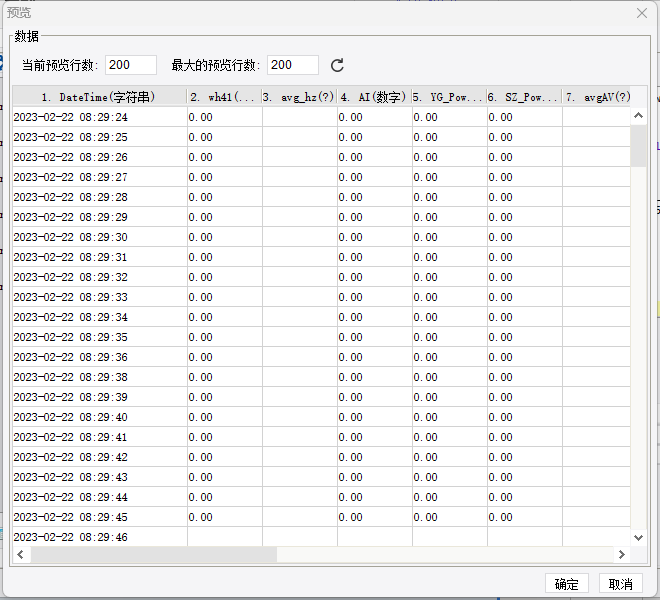Close the 预览 dialog window

pyautogui.click(x=641, y=13)
